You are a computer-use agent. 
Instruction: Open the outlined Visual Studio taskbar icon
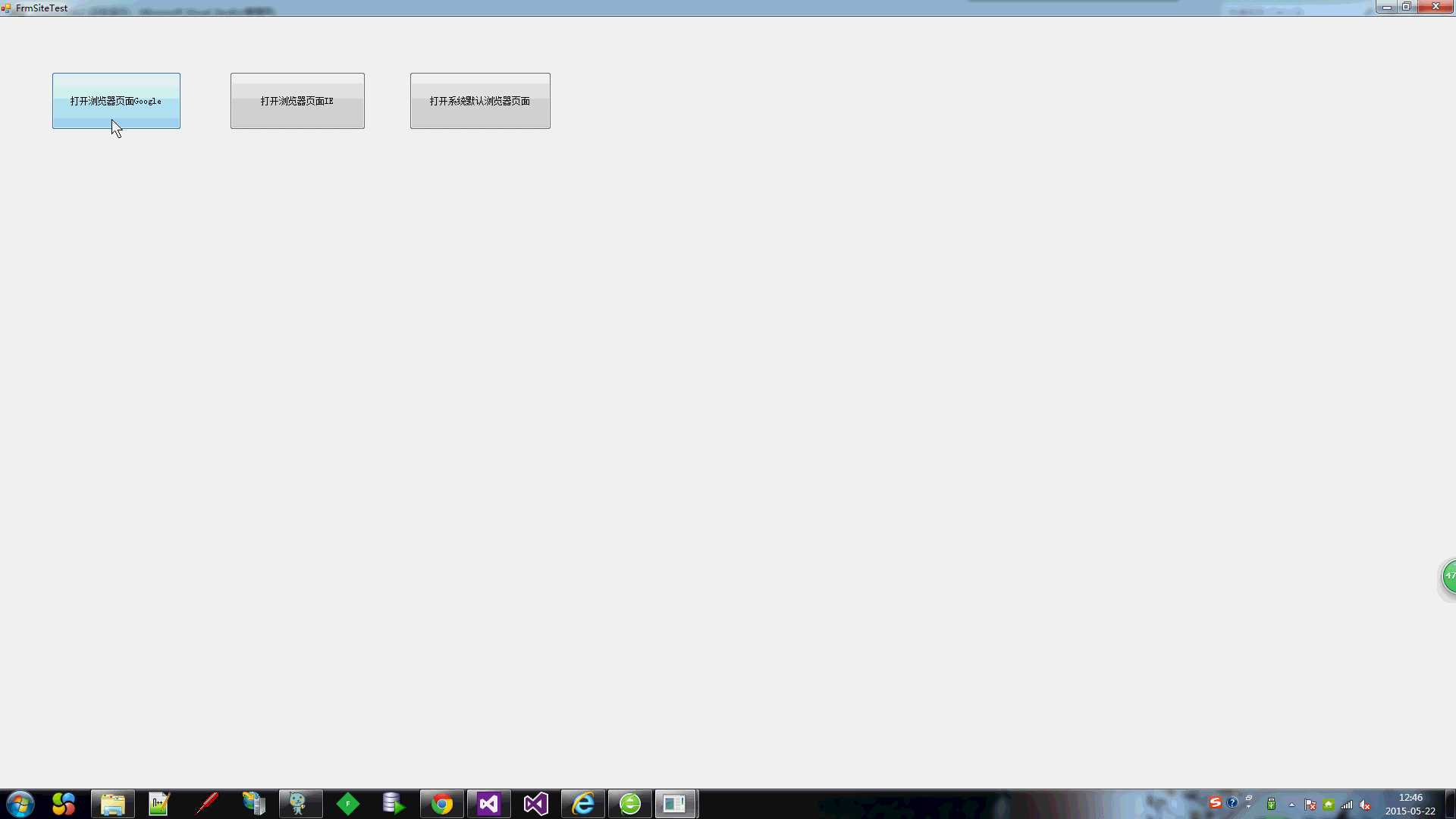pyautogui.click(x=536, y=804)
